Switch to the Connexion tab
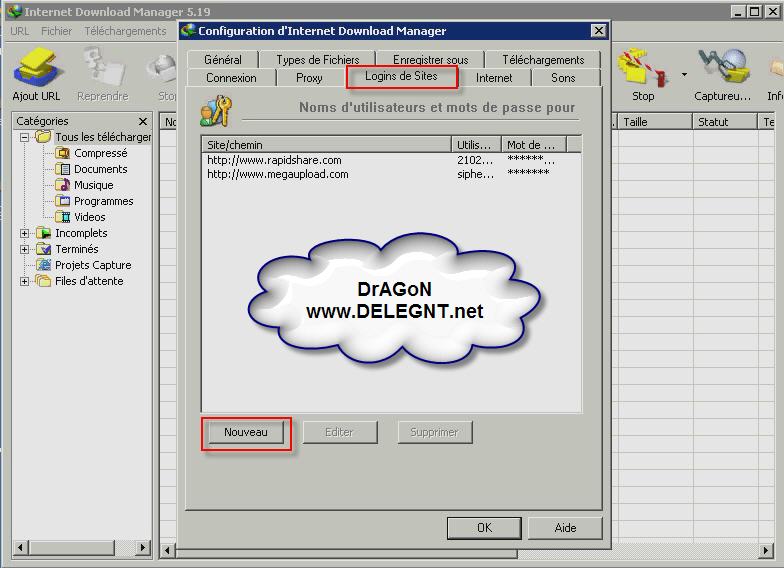Screen dimensions: 784x568 [231, 78]
